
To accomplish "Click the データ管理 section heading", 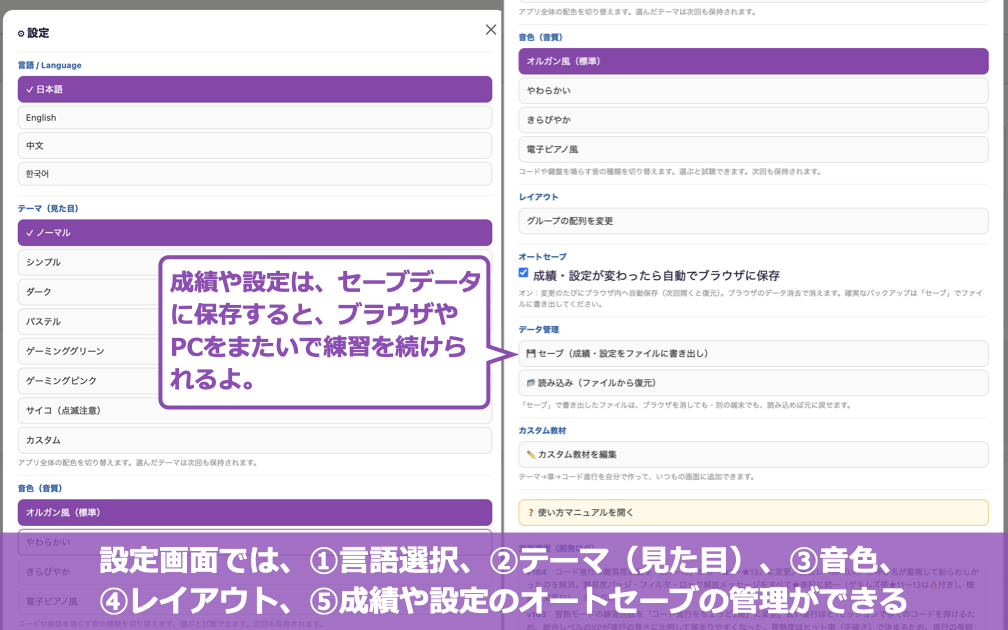I will (x=539, y=330).
